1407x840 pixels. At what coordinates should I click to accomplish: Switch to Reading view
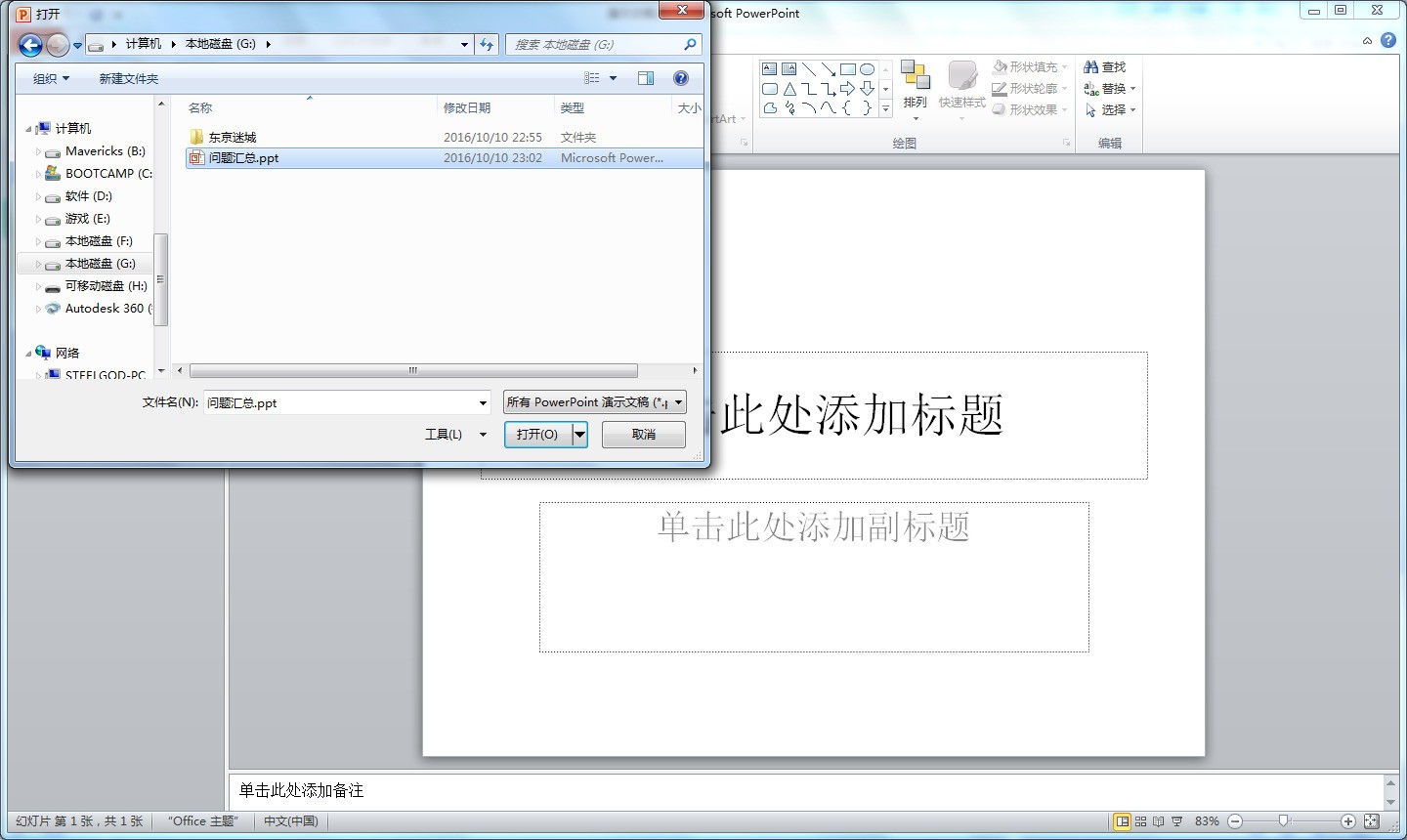[1159, 821]
